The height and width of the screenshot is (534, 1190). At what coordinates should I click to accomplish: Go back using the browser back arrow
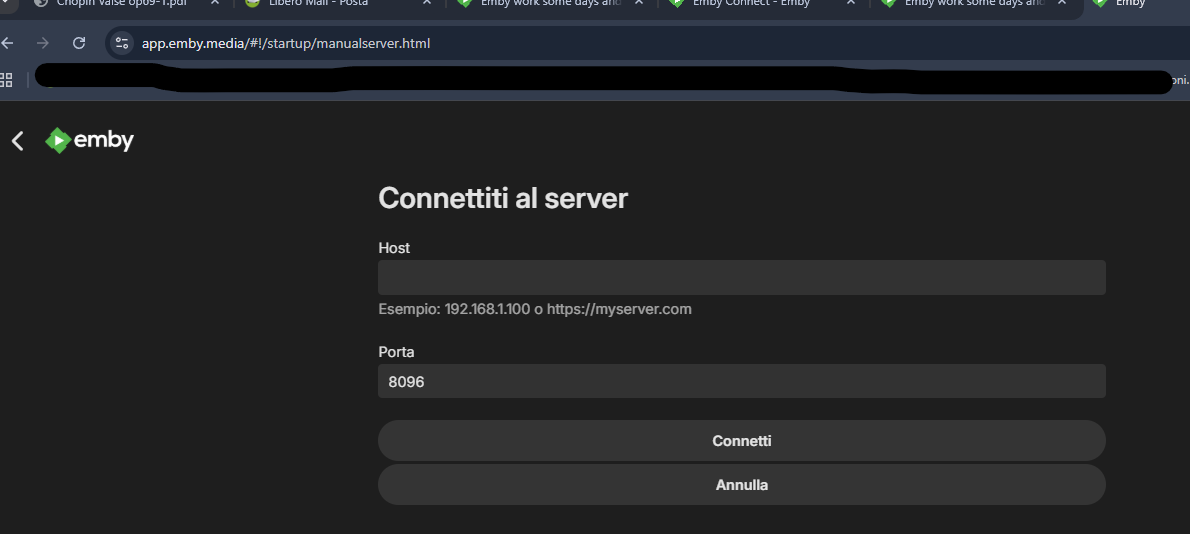[x=8, y=43]
